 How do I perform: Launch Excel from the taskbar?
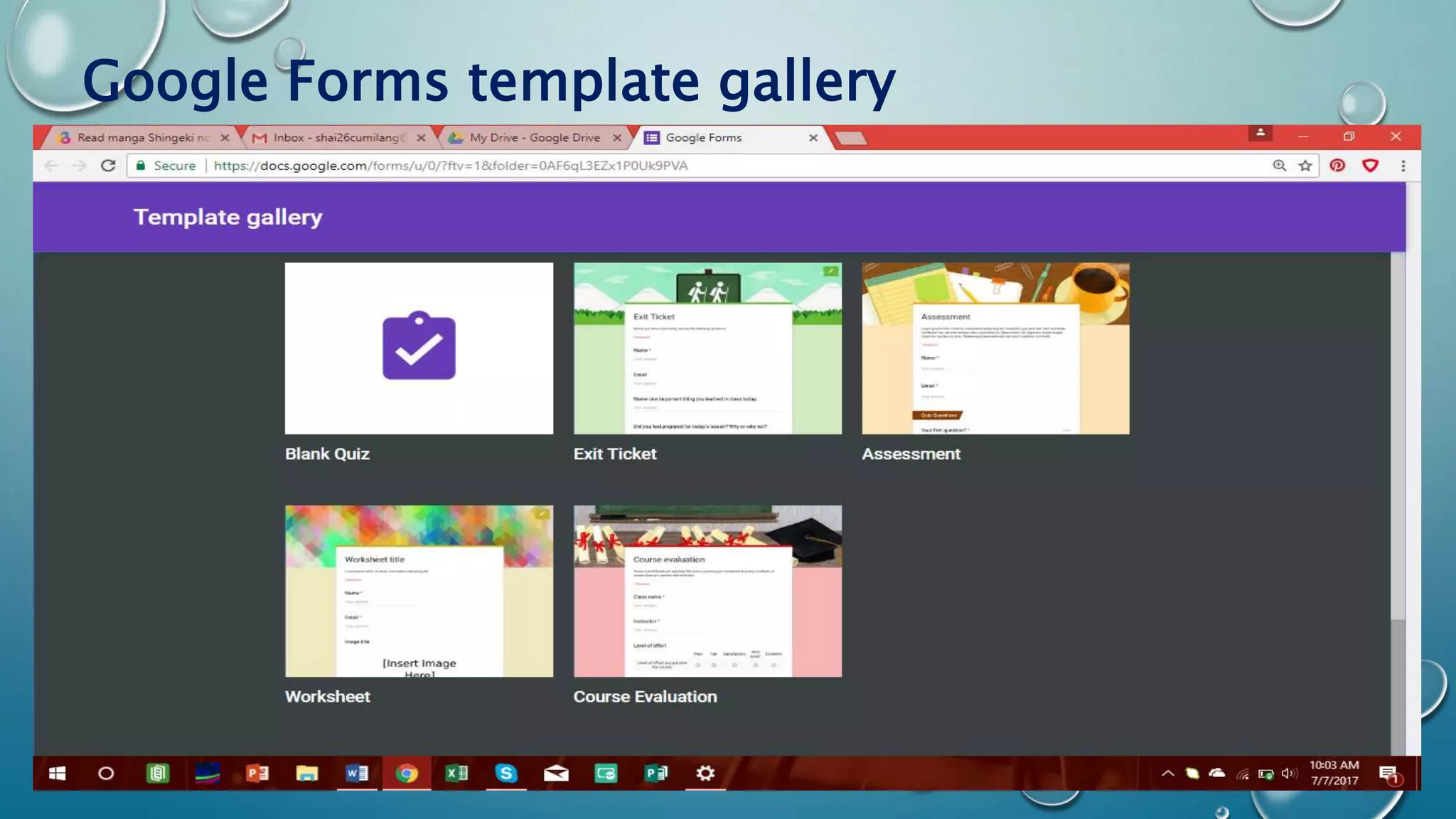[x=456, y=773]
